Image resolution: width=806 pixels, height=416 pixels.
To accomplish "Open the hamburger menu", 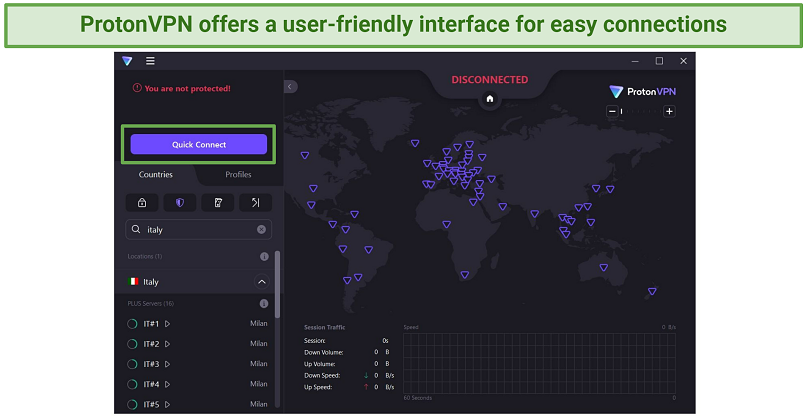I will (x=150, y=61).
